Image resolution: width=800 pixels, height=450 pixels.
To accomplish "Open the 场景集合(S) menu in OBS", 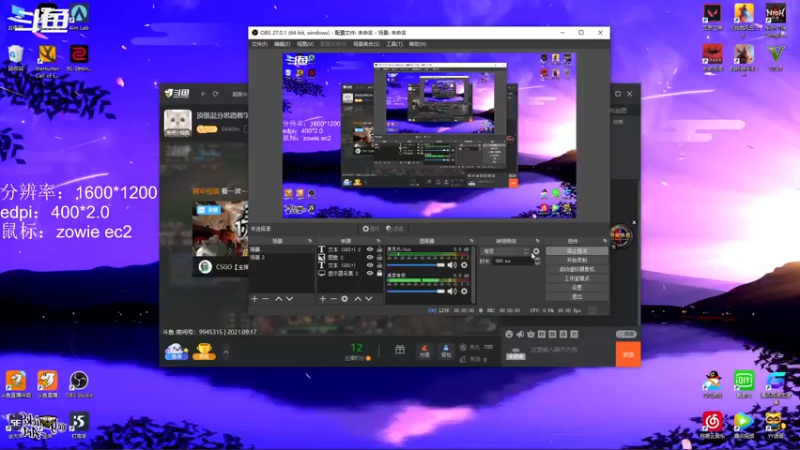I will click(x=366, y=44).
